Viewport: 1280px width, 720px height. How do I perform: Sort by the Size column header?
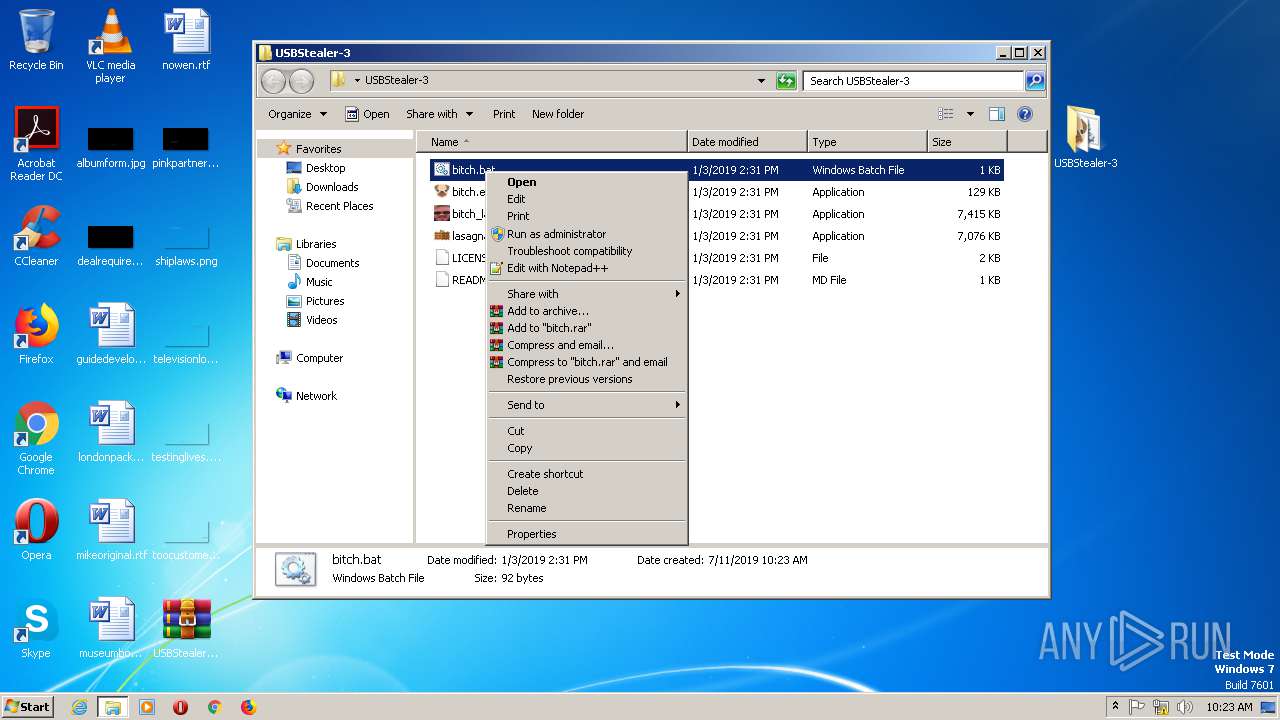pos(968,142)
